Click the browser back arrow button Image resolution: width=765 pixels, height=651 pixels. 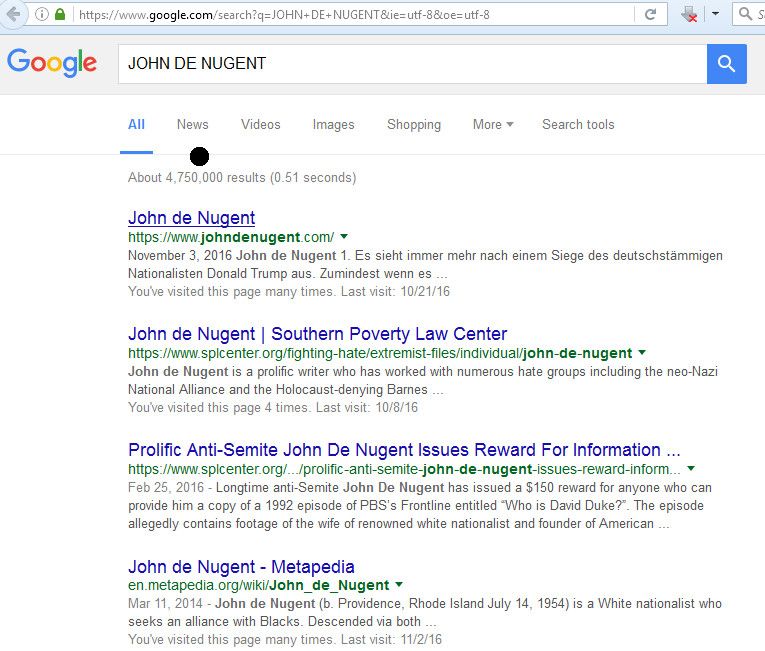pyautogui.click(x=13, y=14)
